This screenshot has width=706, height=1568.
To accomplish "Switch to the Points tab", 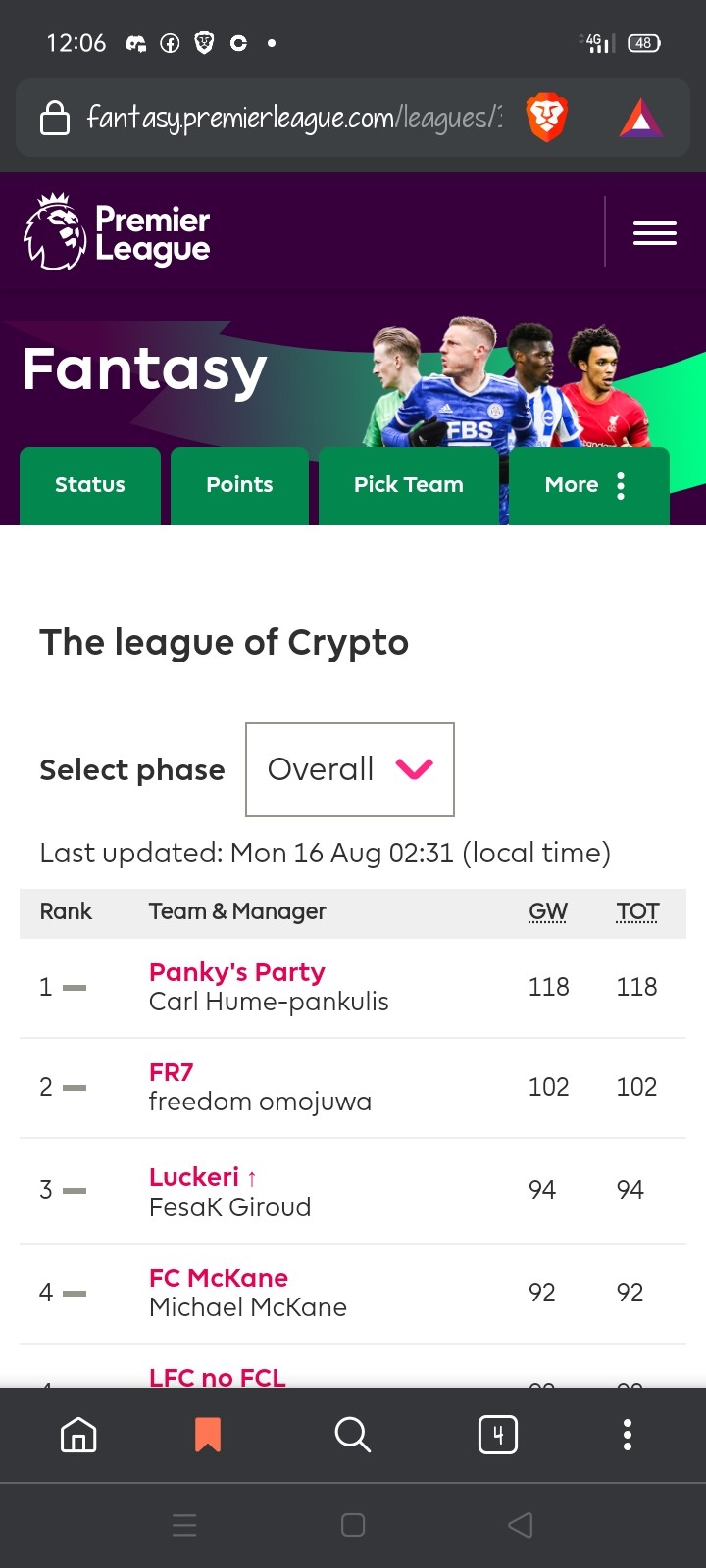I will pos(239,486).
